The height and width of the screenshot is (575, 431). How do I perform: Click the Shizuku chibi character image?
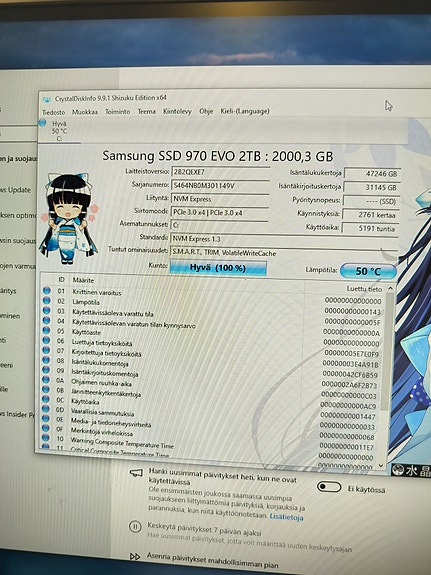click(69, 219)
